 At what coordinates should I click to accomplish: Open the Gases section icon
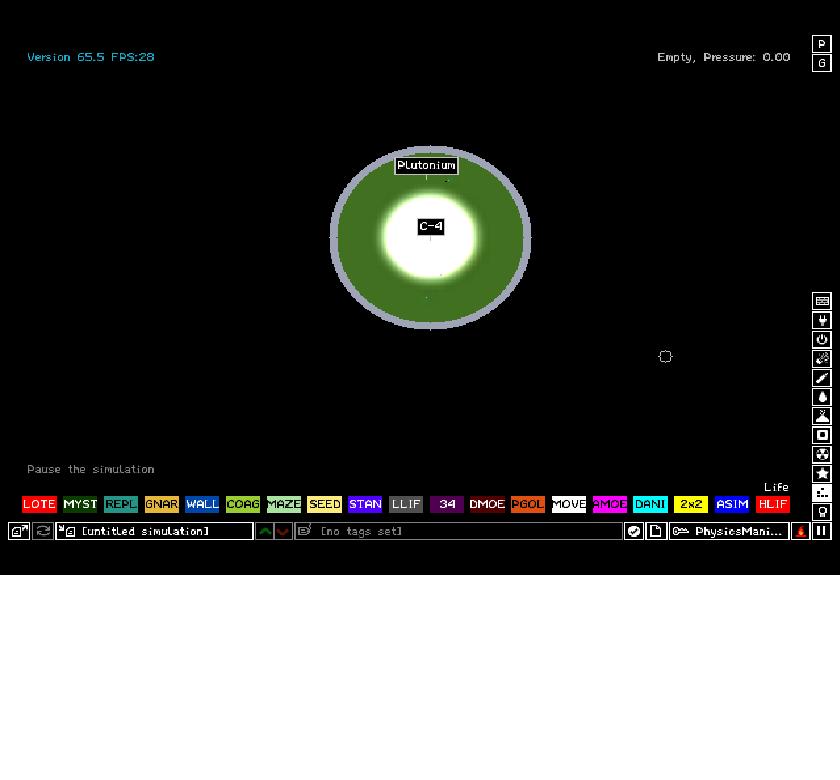click(822, 378)
